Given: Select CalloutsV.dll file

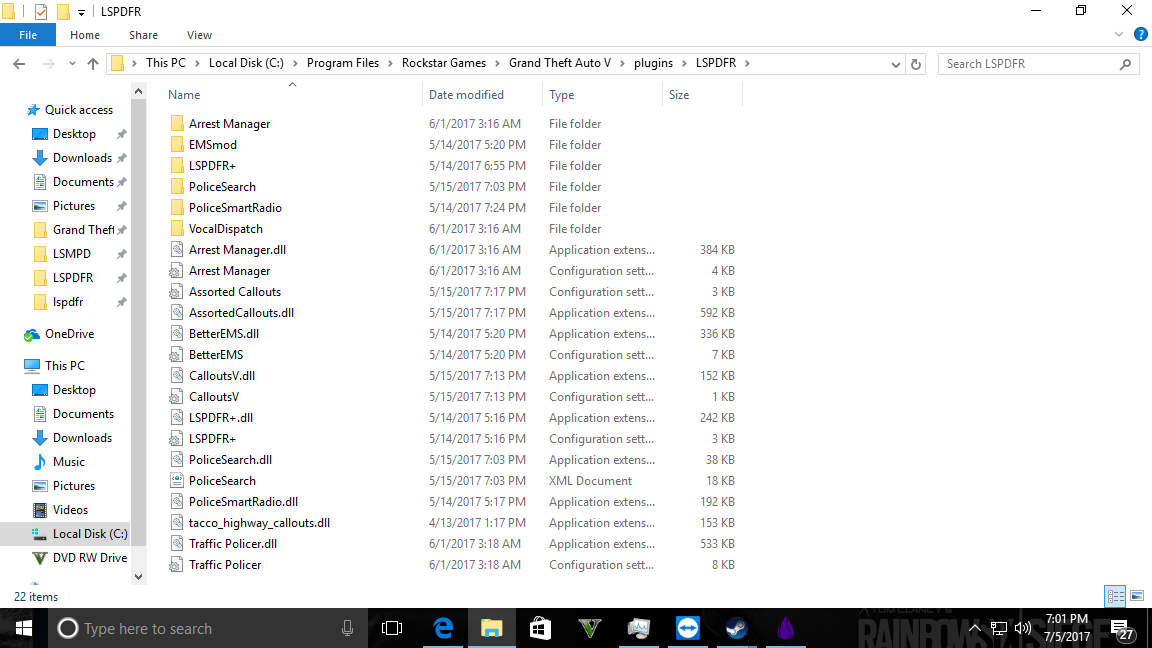Looking at the screenshot, I should point(222,376).
